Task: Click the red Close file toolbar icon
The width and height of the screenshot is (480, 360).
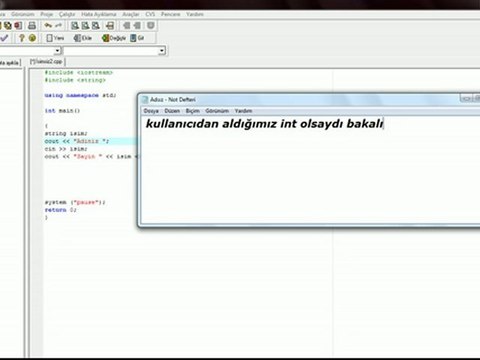Action: point(18,25)
